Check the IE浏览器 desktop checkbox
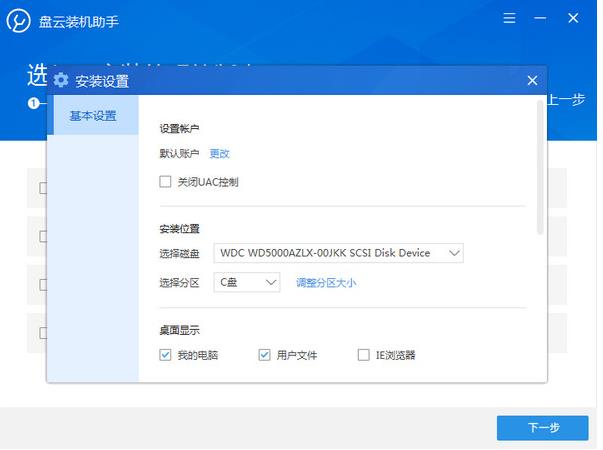The image size is (603, 450). pos(364,355)
